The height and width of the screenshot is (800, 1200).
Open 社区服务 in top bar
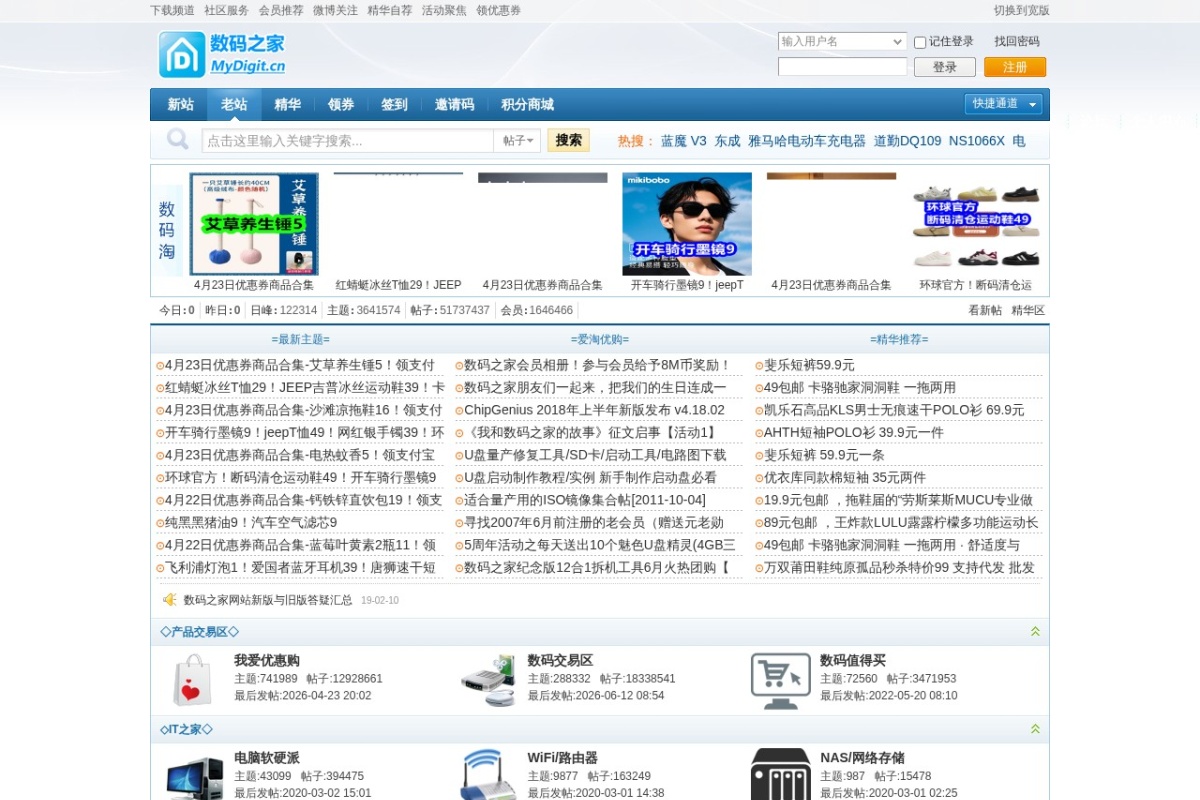[x=226, y=11]
